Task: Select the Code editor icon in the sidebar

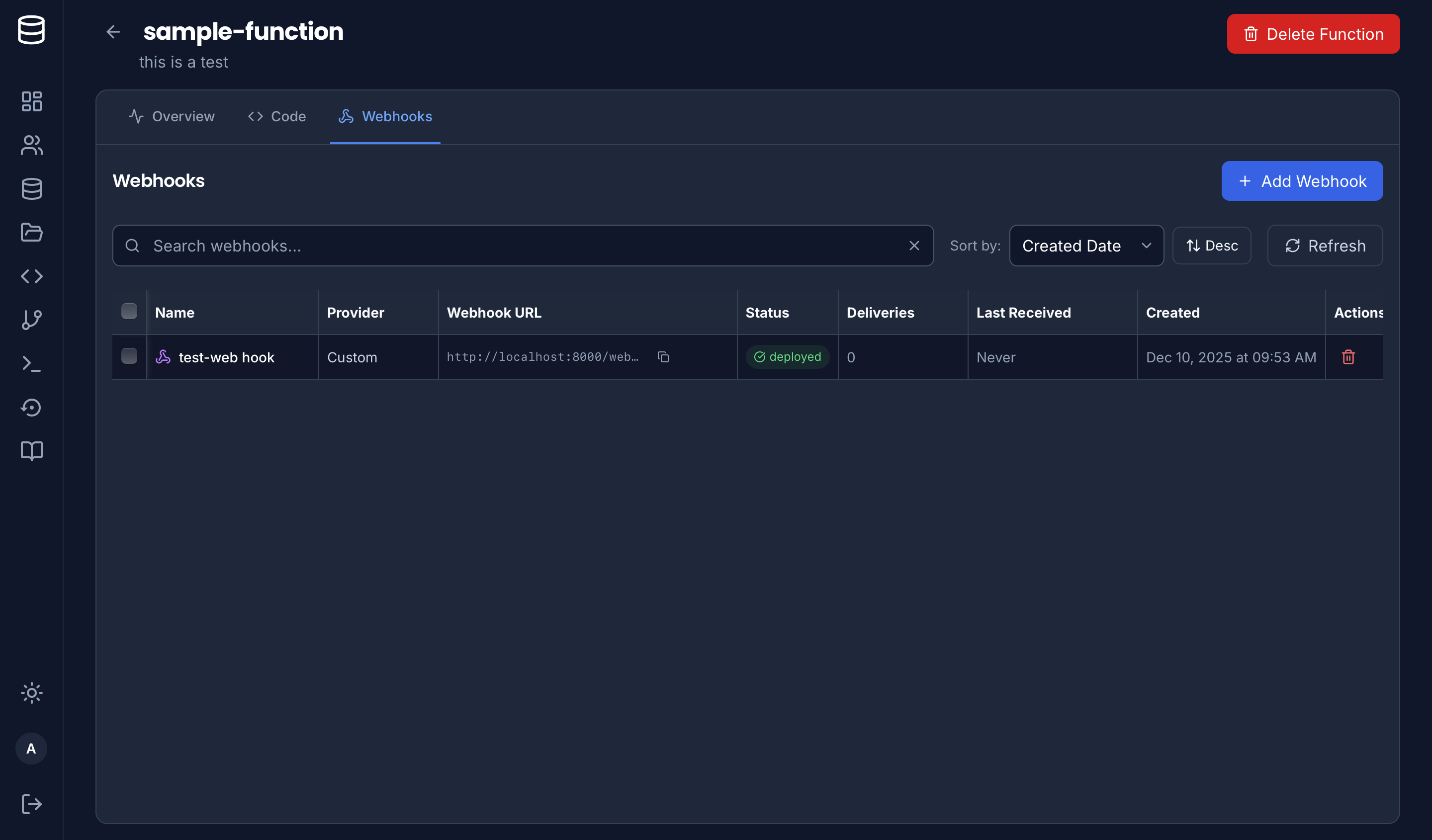Action: click(31, 276)
